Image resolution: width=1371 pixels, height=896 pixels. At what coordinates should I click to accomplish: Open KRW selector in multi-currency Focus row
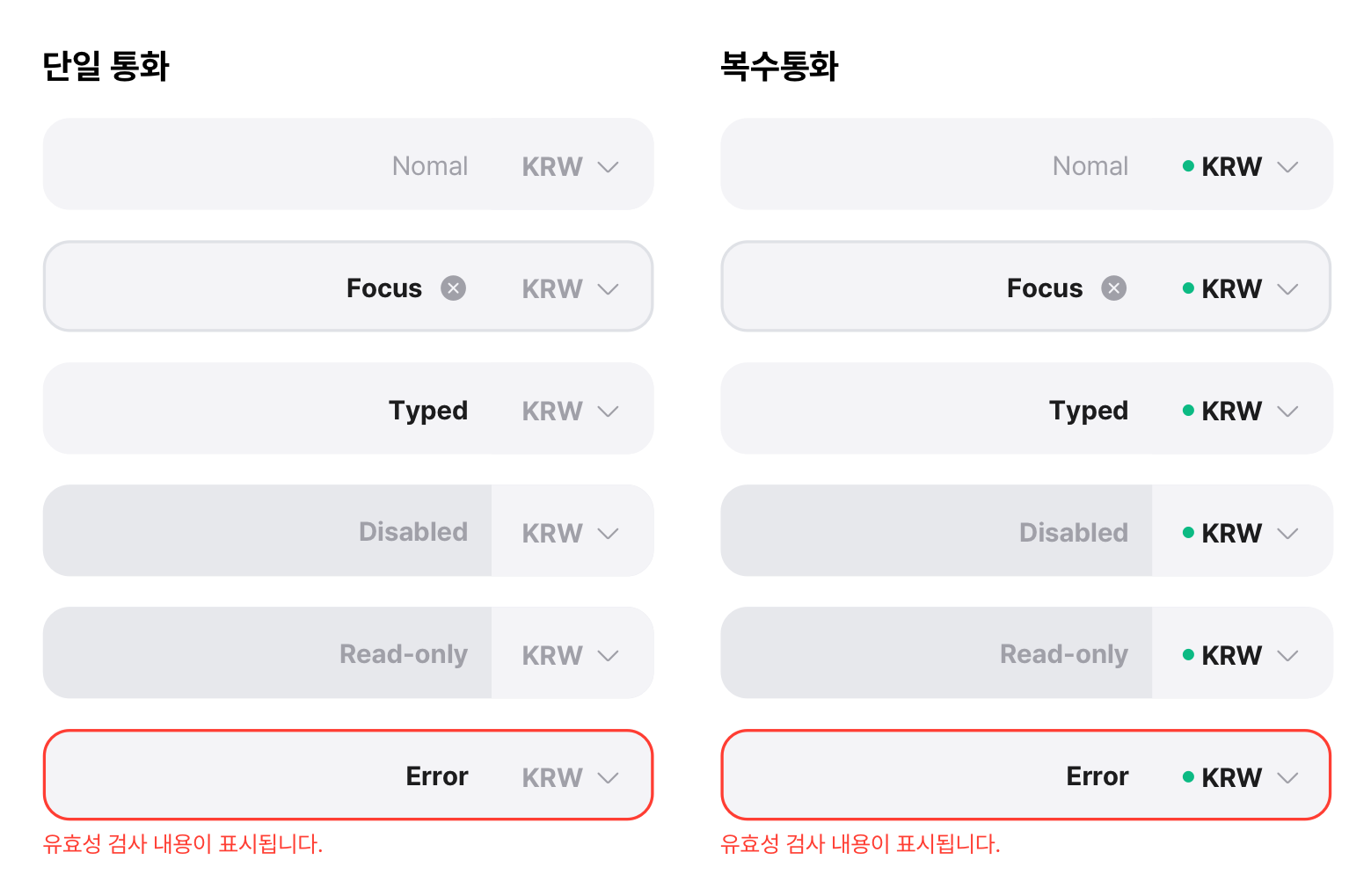pos(1241,288)
